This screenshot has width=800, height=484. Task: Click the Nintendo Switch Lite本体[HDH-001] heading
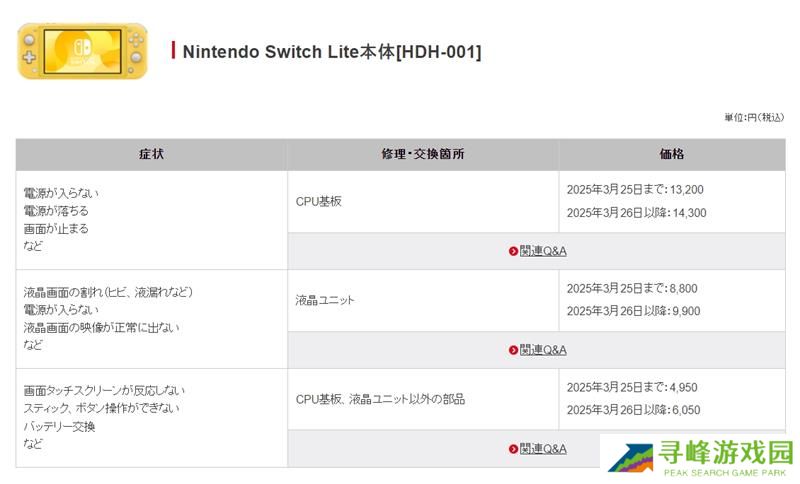(331, 52)
